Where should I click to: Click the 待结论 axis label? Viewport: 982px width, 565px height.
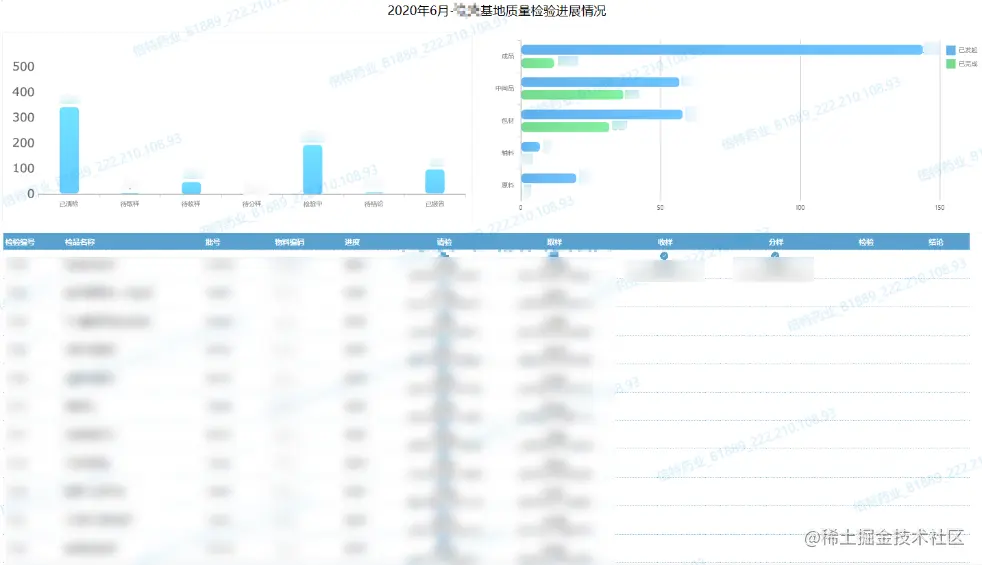coord(374,204)
